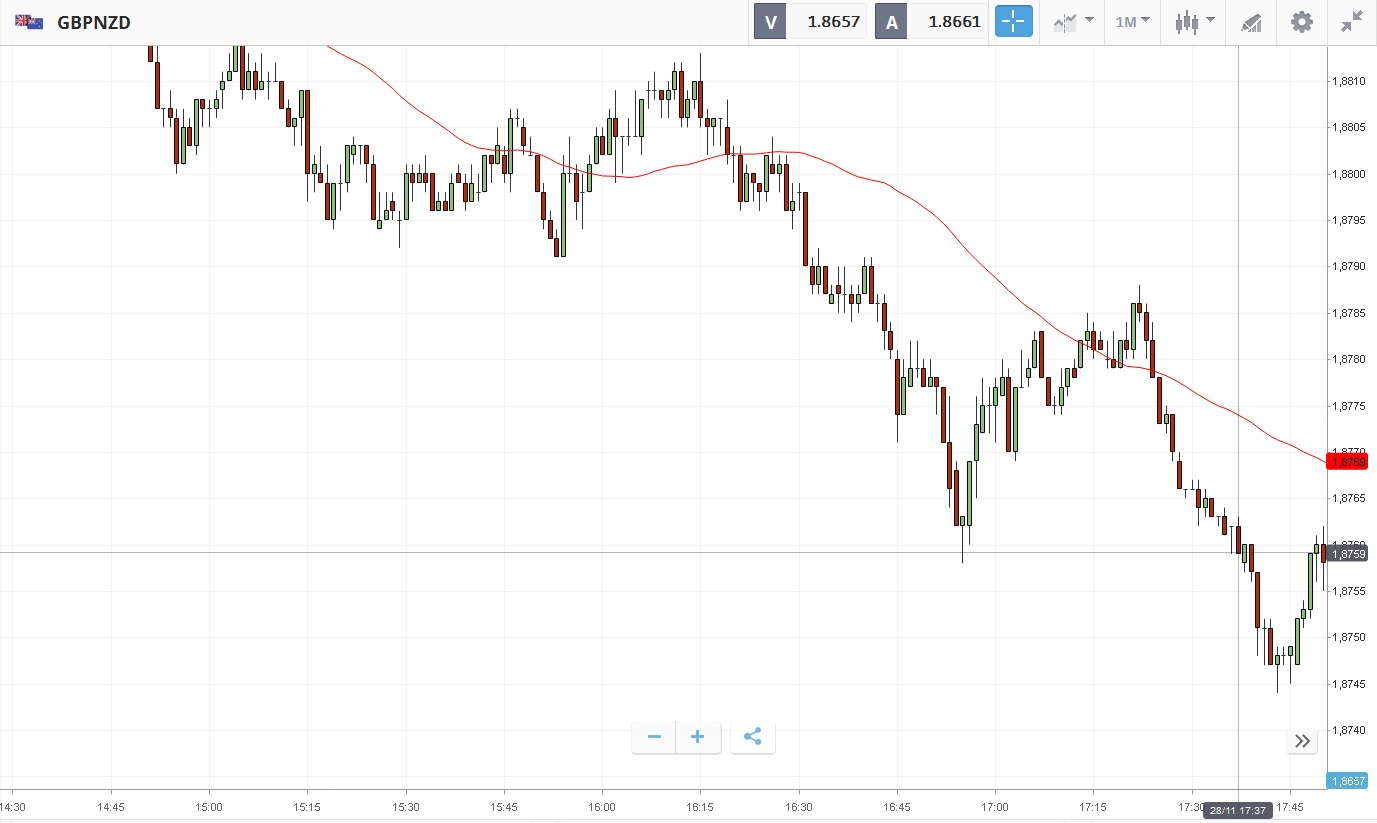The image size is (1377, 823).
Task: Click the collapse chart arrows icon
Action: pyautogui.click(x=1352, y=21)
